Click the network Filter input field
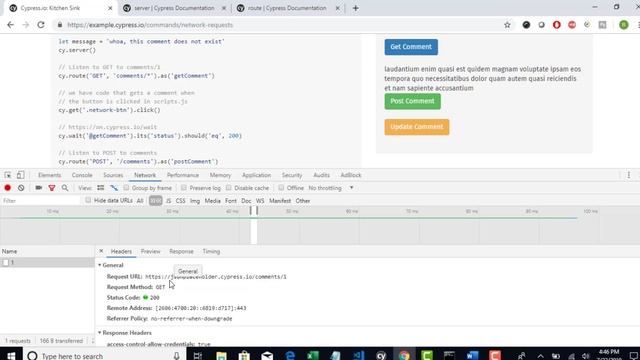 pyautogui.click(x=40, y=201)
